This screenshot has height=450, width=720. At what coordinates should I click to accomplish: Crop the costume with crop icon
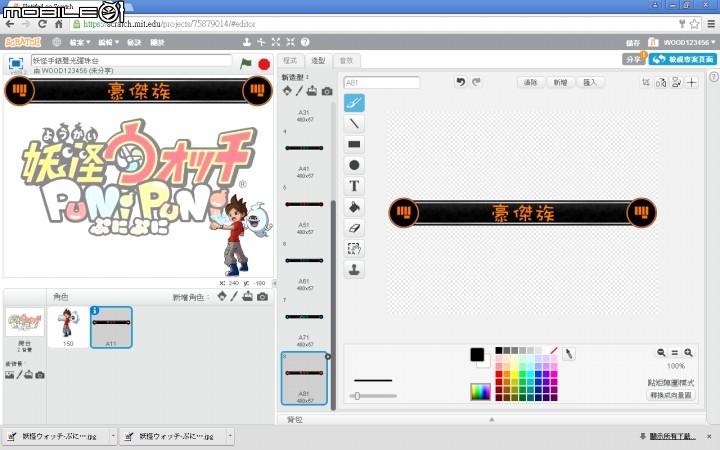coord(646,82)
